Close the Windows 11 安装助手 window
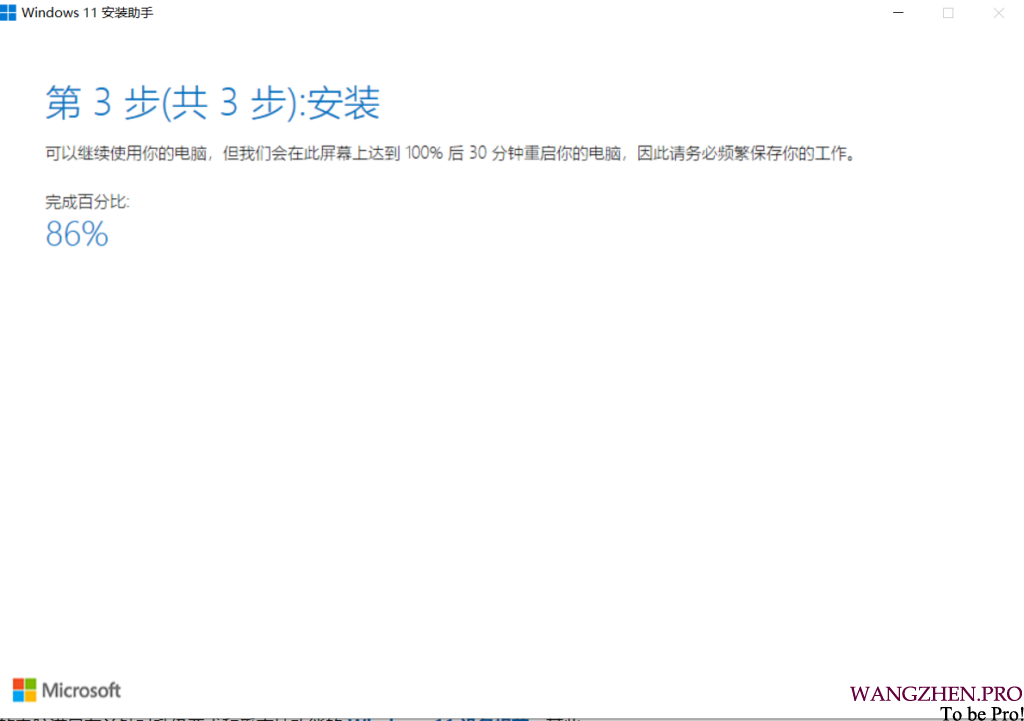Image resolution: width=1024 pixels, height=721 pixels. coord(998,13)
